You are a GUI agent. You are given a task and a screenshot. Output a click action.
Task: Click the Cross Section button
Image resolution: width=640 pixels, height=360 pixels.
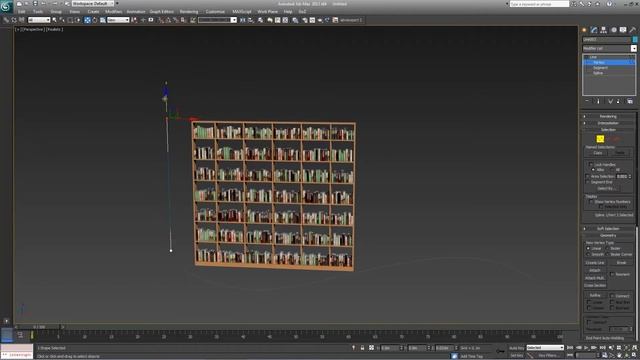click(595, 285)
